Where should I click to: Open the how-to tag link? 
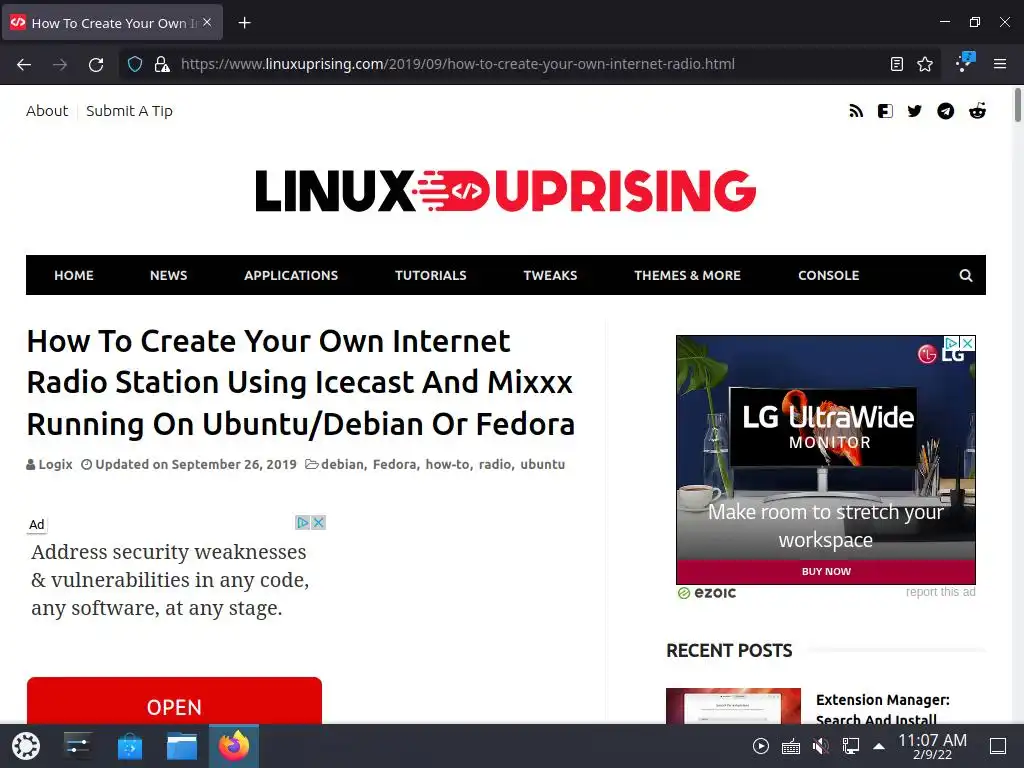[x=447, y=464]
